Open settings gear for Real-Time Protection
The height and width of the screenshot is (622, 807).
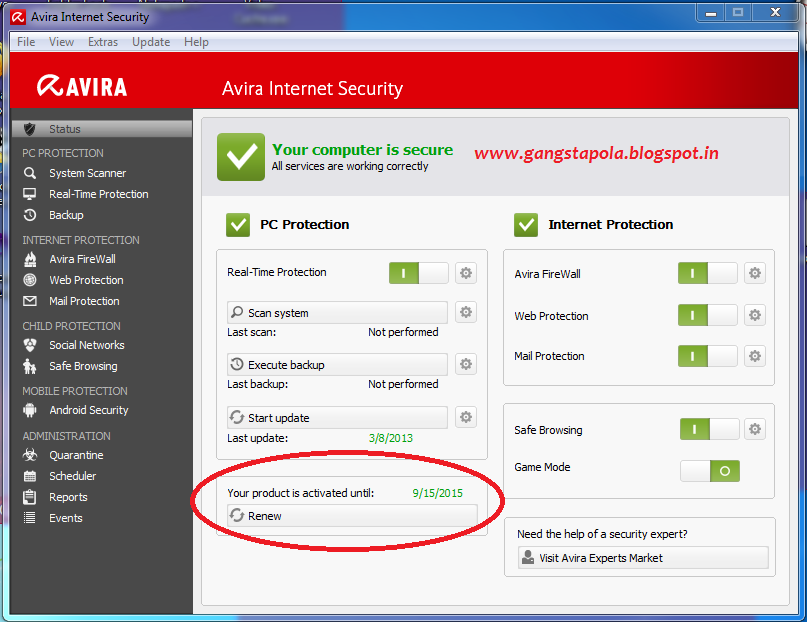coord(466,273)
